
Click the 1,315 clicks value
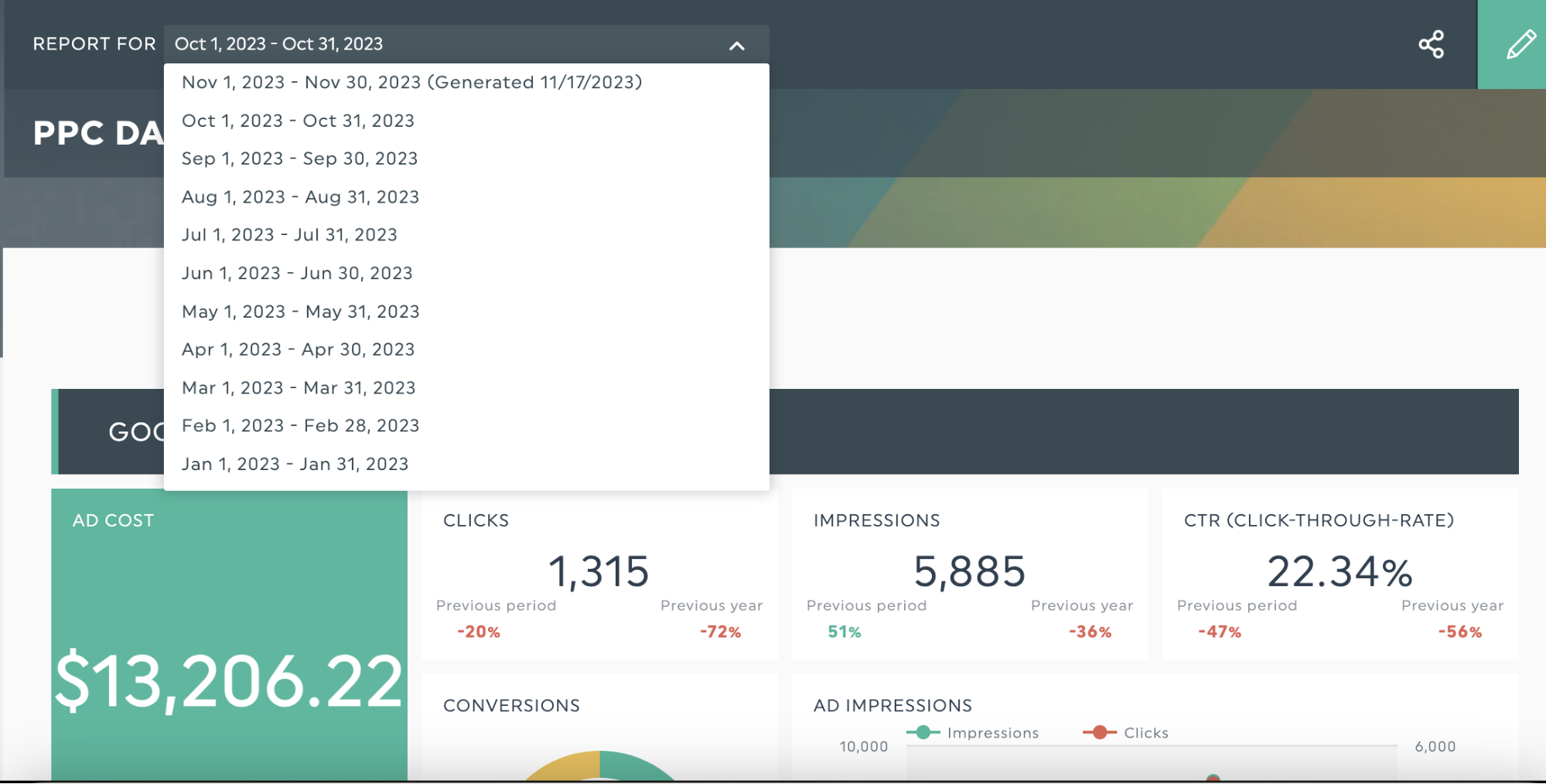click(598, 571)
